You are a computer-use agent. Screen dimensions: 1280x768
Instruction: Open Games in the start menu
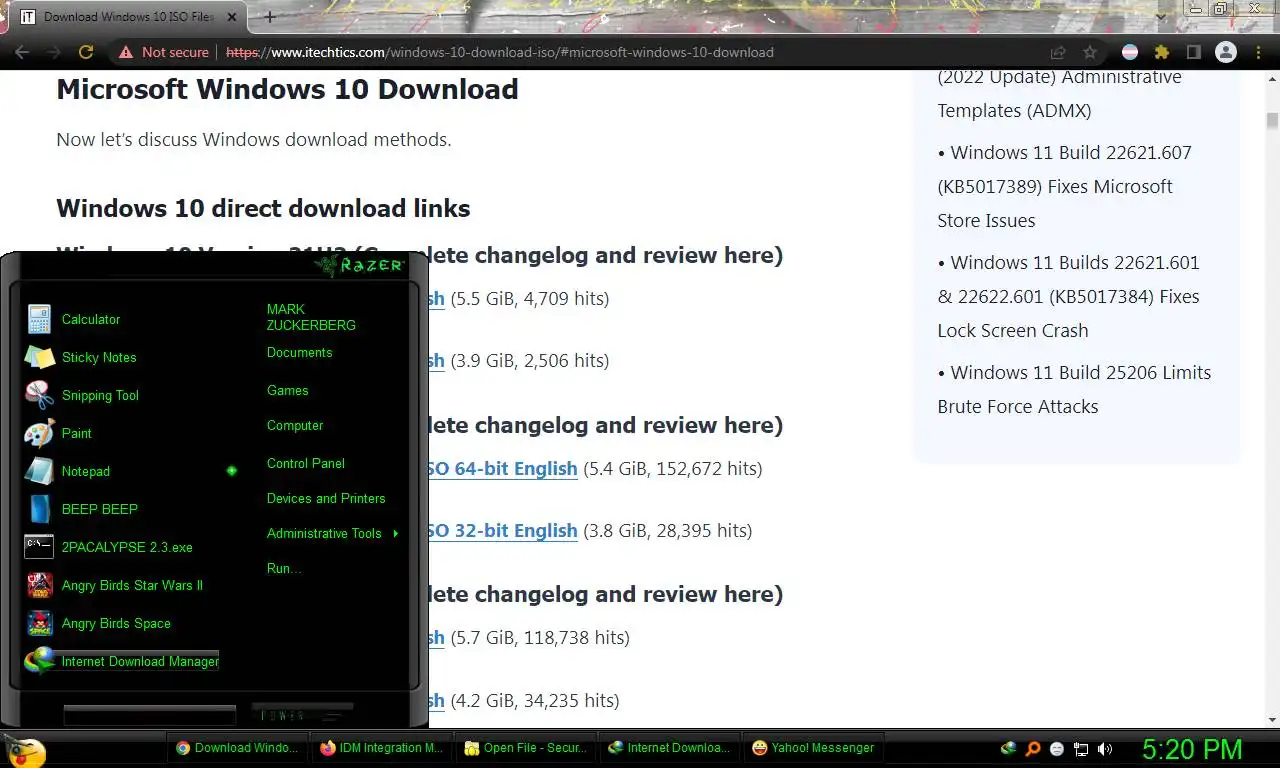287,390
